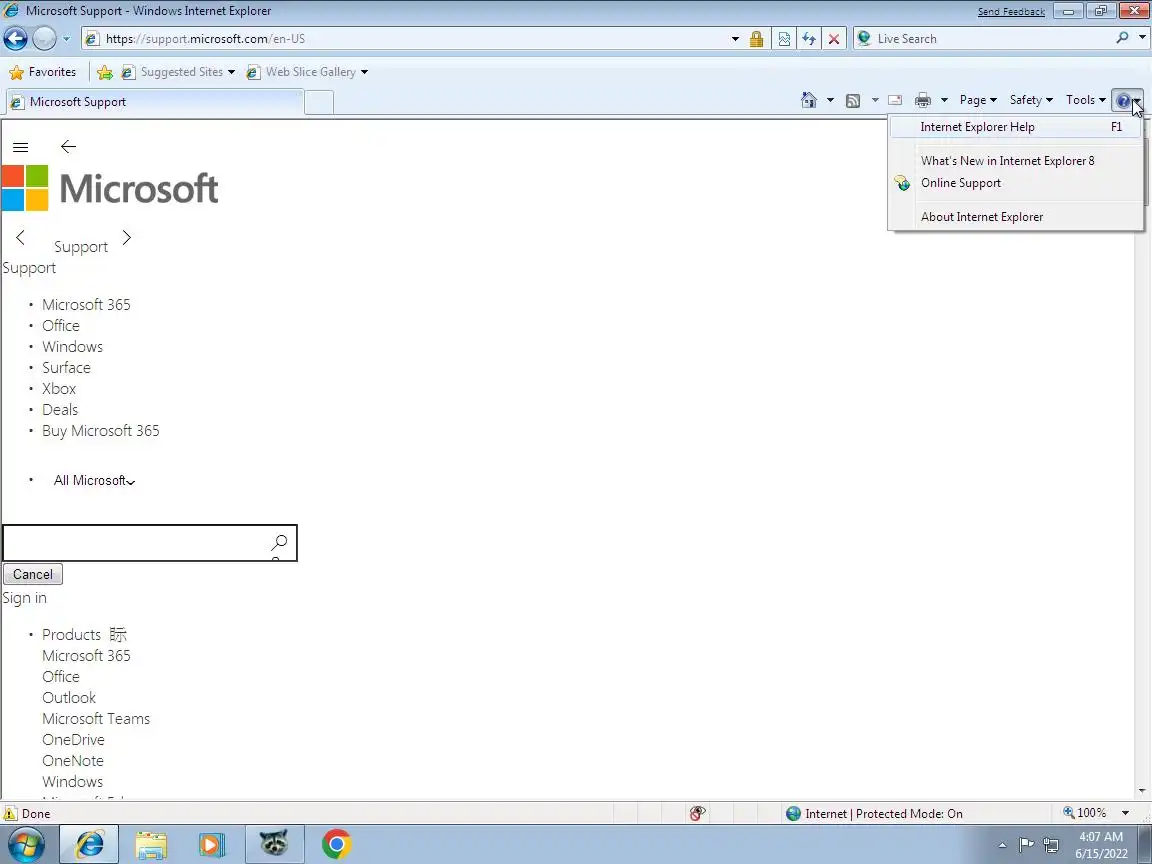Image resolution: width=1152 pixels, height=864 pixels.
Task: Click the red Stop loading icon
Action: click(x=834, y=39)
